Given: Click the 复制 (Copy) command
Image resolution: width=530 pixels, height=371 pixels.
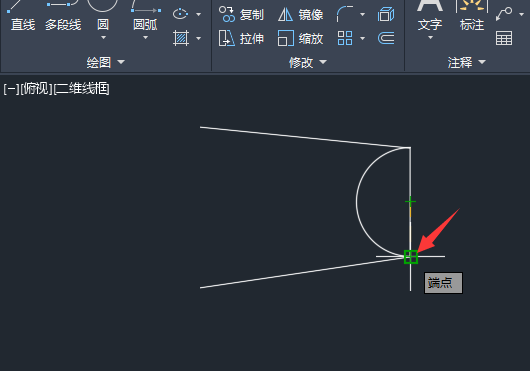Looking at the screenshot, I should [x=241, y=15].
